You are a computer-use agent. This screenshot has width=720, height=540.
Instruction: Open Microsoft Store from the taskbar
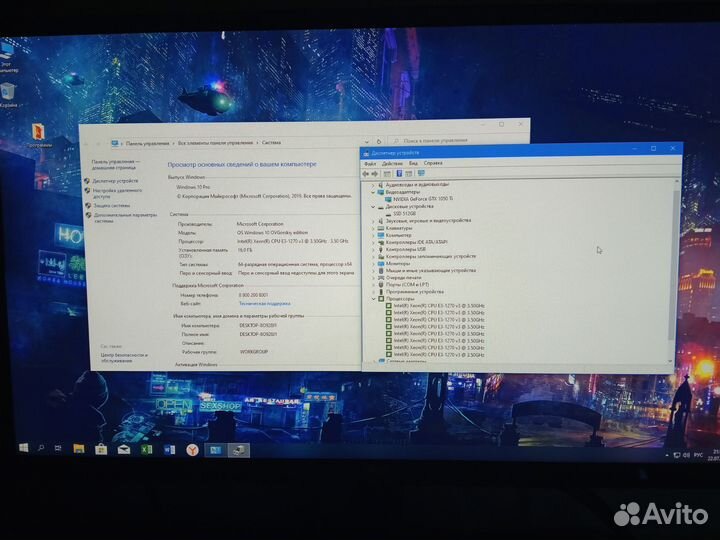point(101,449)
